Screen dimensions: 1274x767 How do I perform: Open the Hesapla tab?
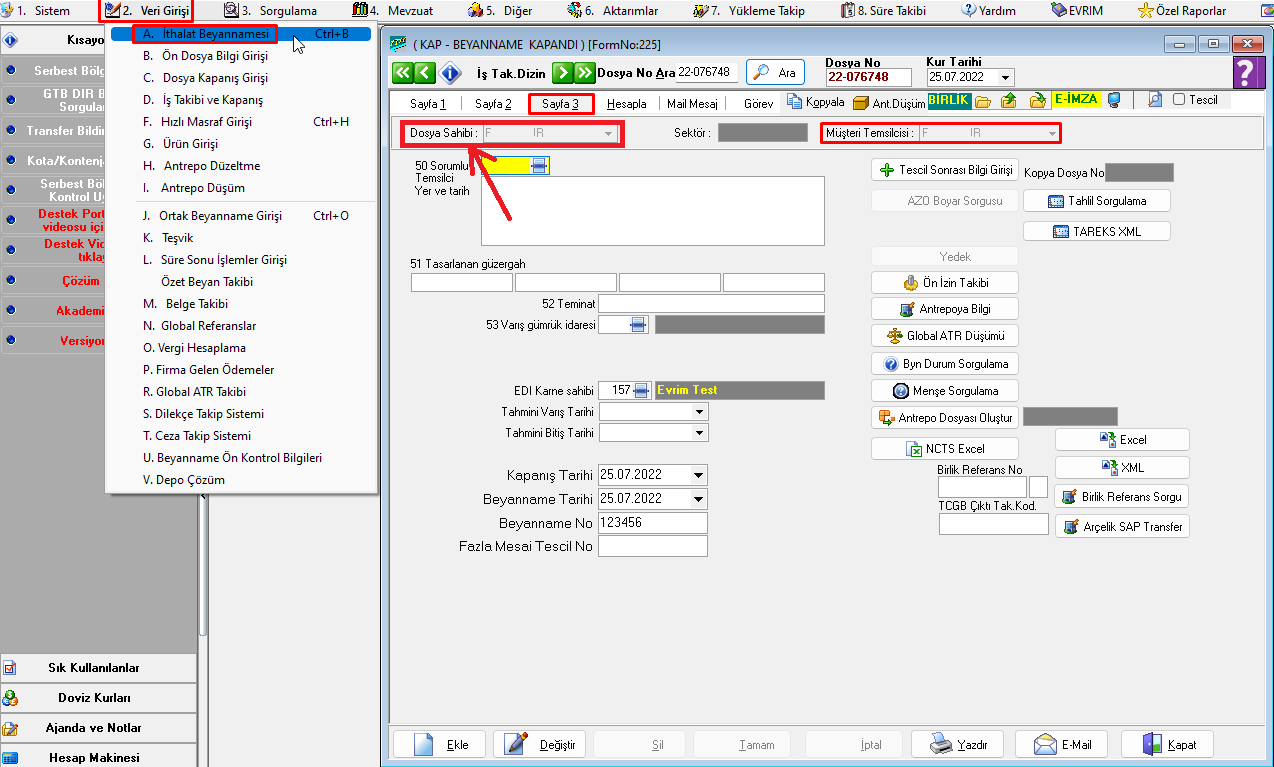coord(627,104)
